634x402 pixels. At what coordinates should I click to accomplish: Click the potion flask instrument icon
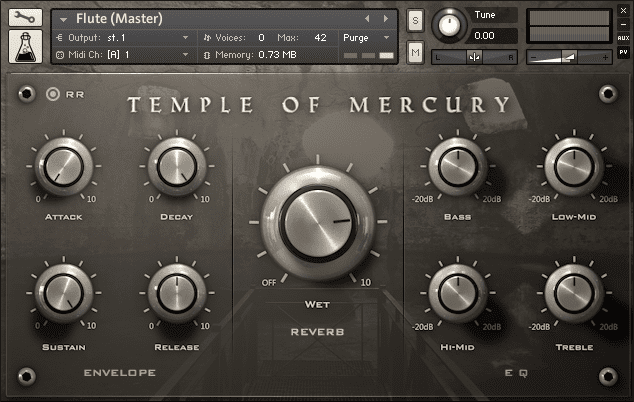(x=25, y=47)
